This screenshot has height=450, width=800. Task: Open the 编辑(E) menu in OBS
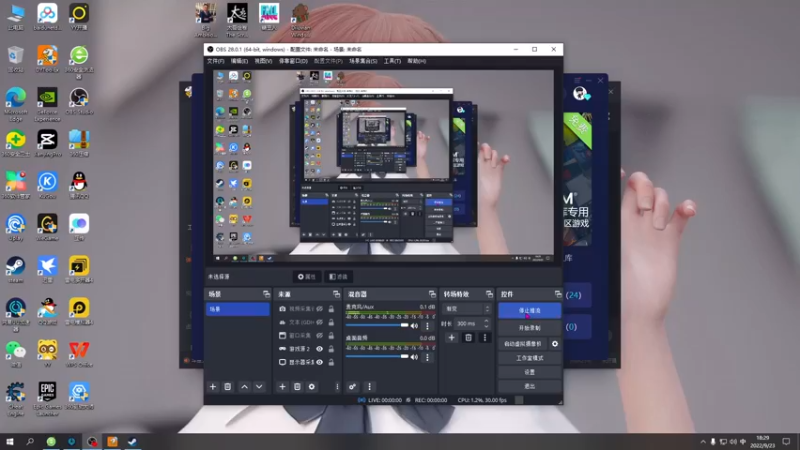[239, 61]
